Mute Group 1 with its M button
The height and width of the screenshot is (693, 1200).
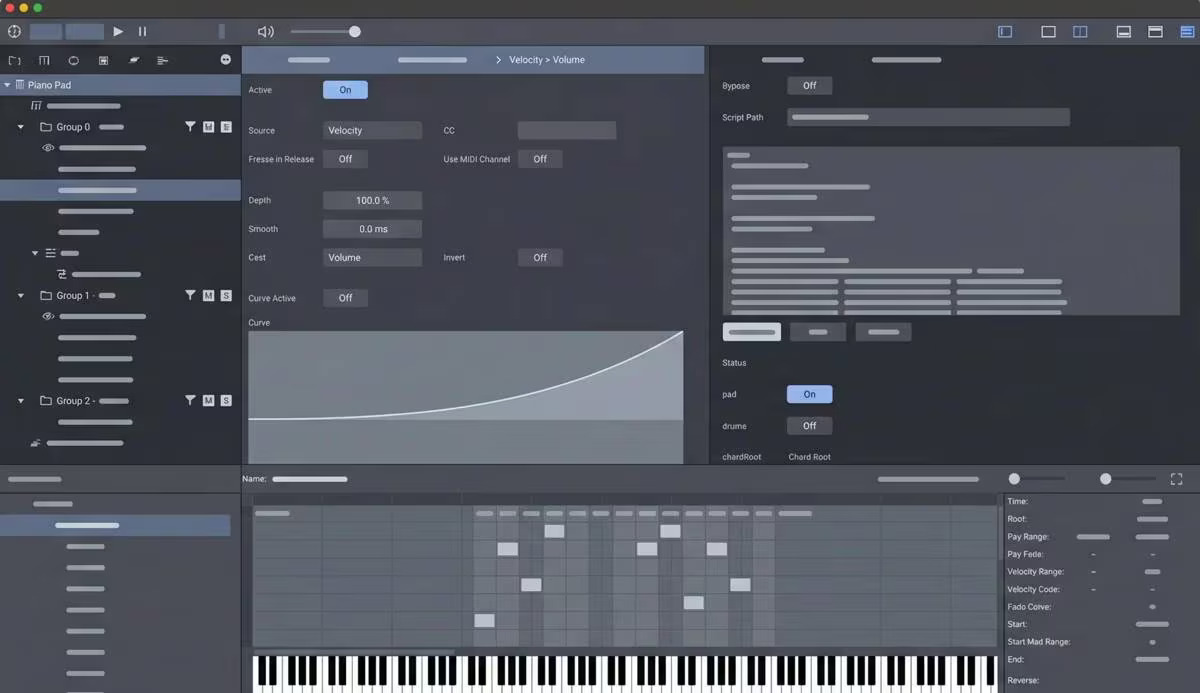[208, 295]
